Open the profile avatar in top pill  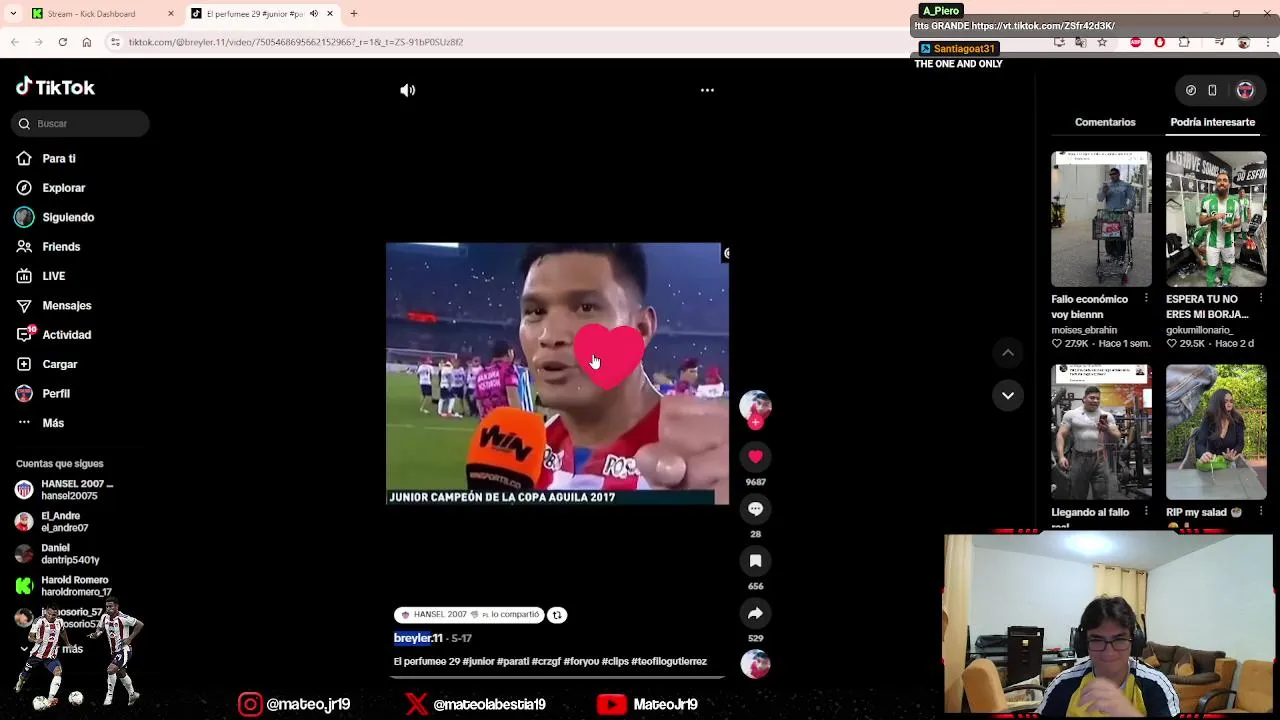coord(1245,91)
